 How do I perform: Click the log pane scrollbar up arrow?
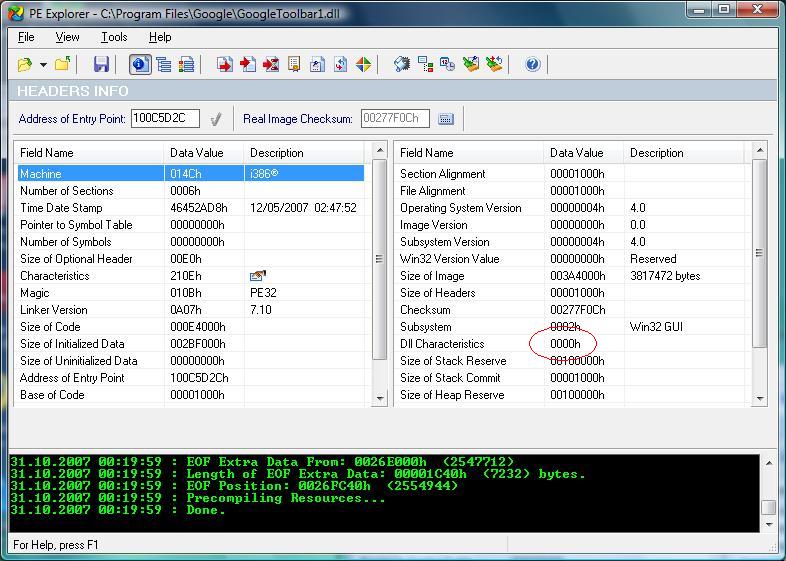click(x=769, y=463)
